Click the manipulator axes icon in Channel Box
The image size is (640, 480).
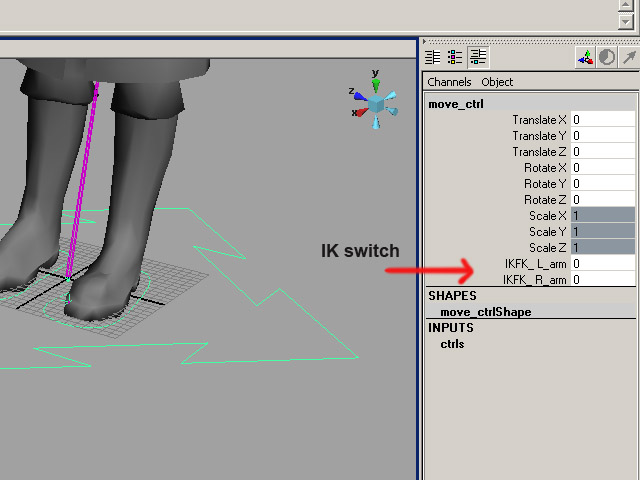pyautogui.click(x=585, y=57)
